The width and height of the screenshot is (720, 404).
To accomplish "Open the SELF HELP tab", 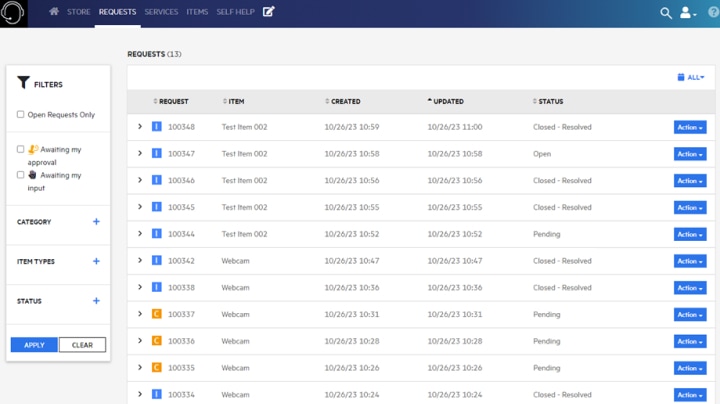I will click(x=236, y=12).
